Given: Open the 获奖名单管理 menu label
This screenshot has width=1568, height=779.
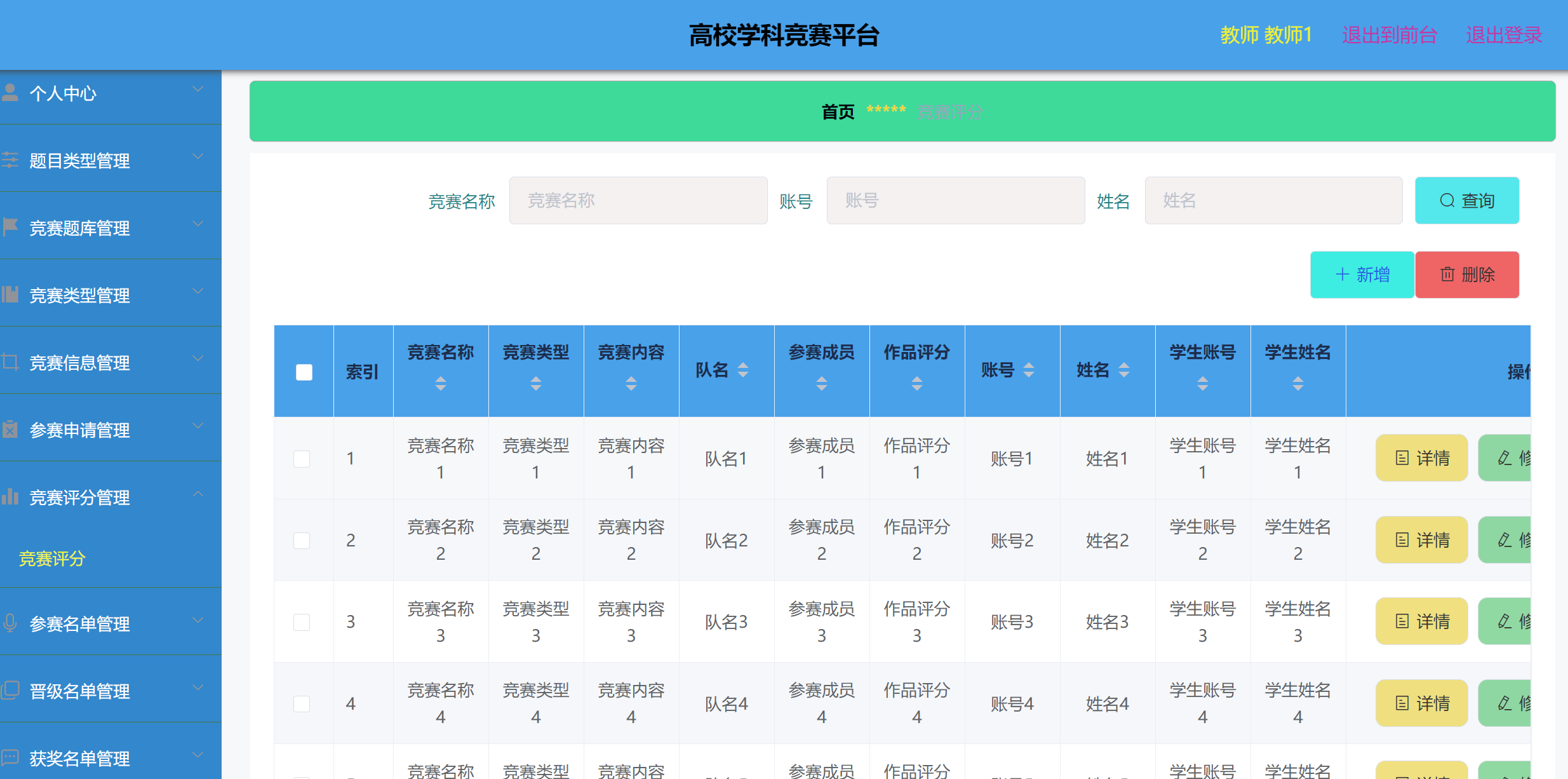Looking at the screenshot, I should (x=79, y=758).
